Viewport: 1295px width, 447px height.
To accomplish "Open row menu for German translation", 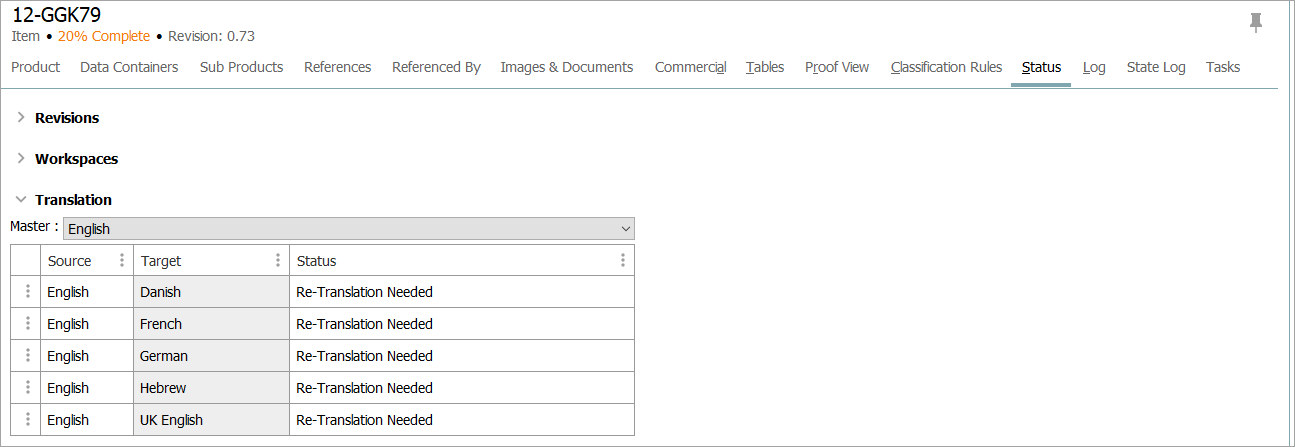I will tap(27, 356).
